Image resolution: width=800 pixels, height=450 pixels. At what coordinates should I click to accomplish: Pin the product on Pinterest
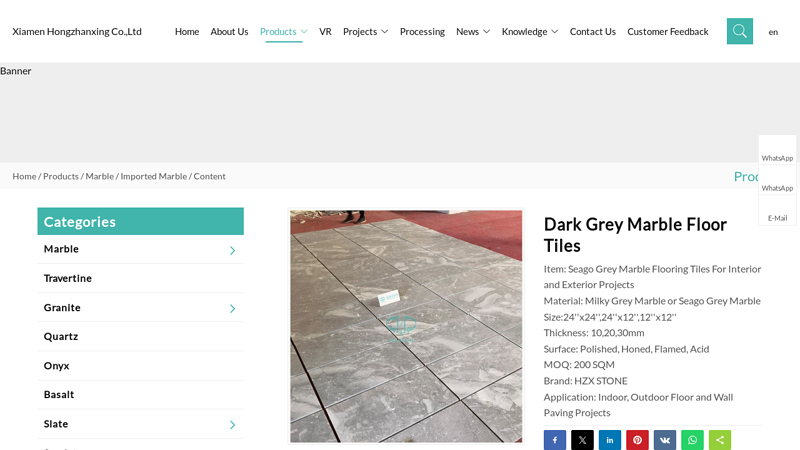[x=637, y=440]
